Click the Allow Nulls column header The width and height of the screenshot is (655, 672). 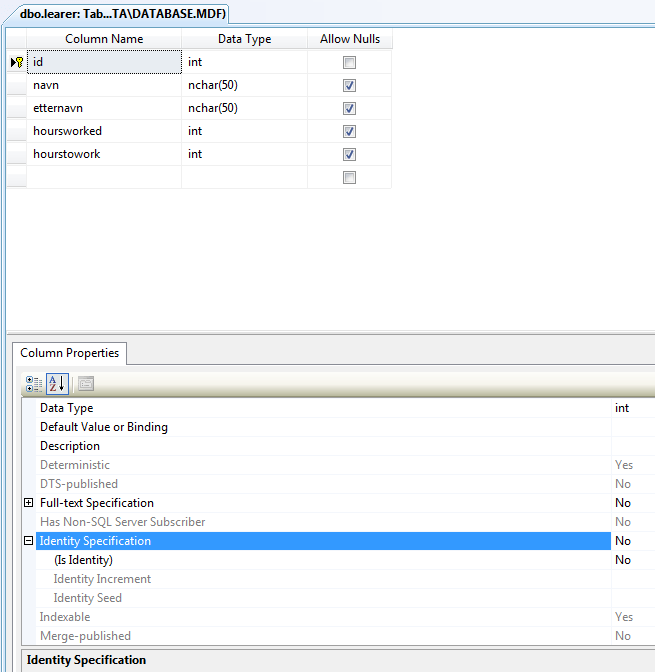click(350, 39)
